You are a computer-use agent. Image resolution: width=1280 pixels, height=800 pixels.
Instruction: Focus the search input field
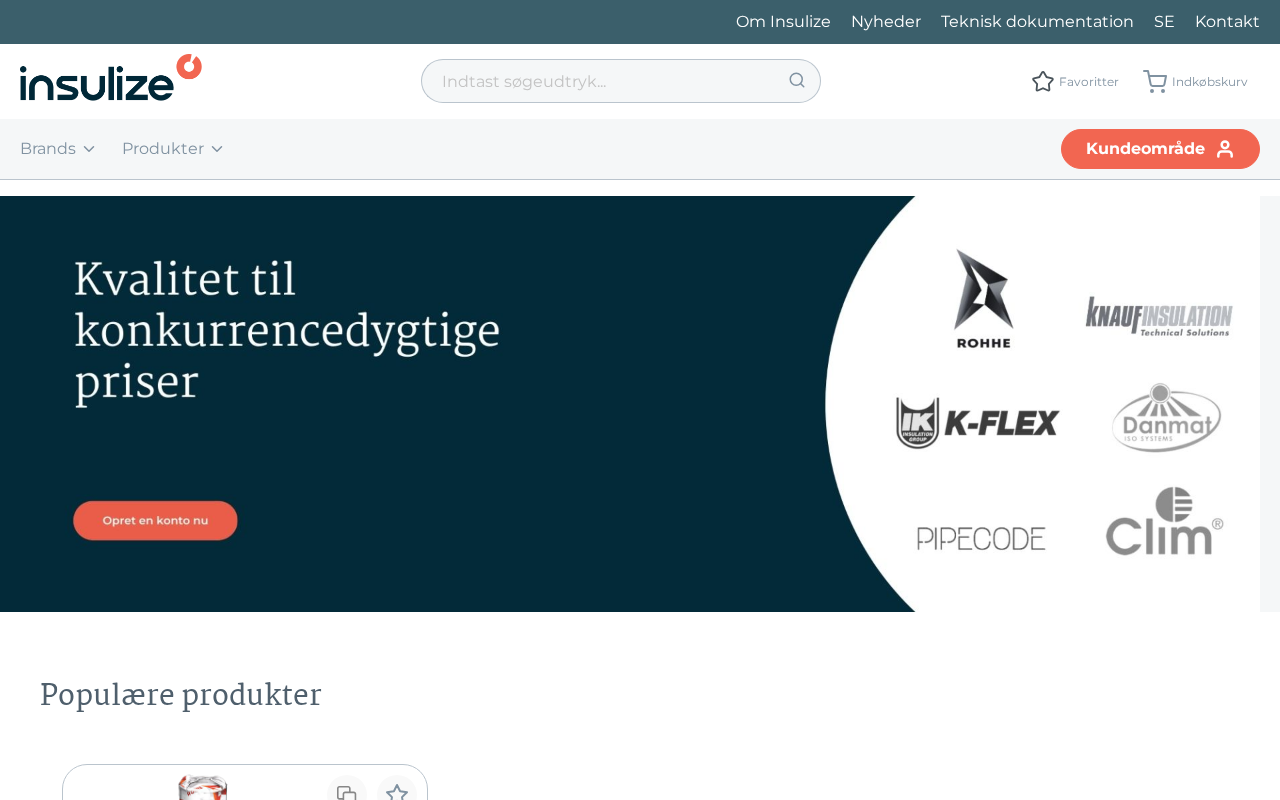(621, 81)
